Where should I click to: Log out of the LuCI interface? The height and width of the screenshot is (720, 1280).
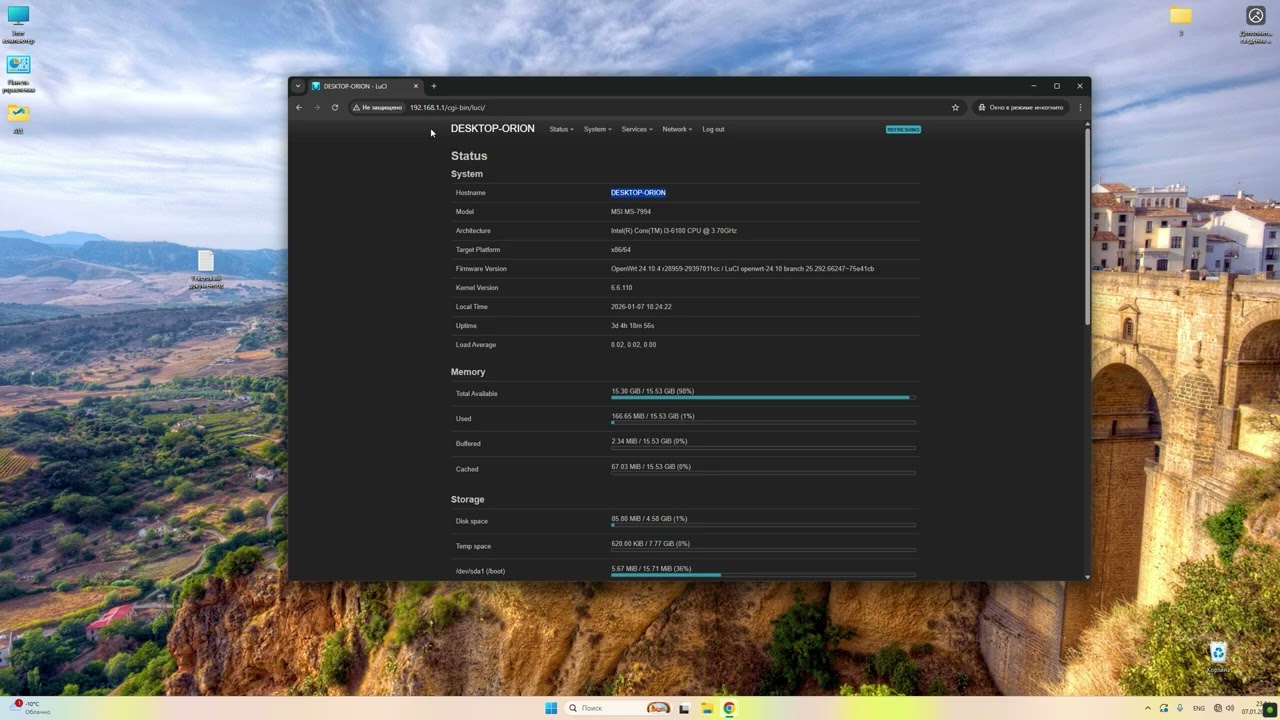(x=713, y=129)
